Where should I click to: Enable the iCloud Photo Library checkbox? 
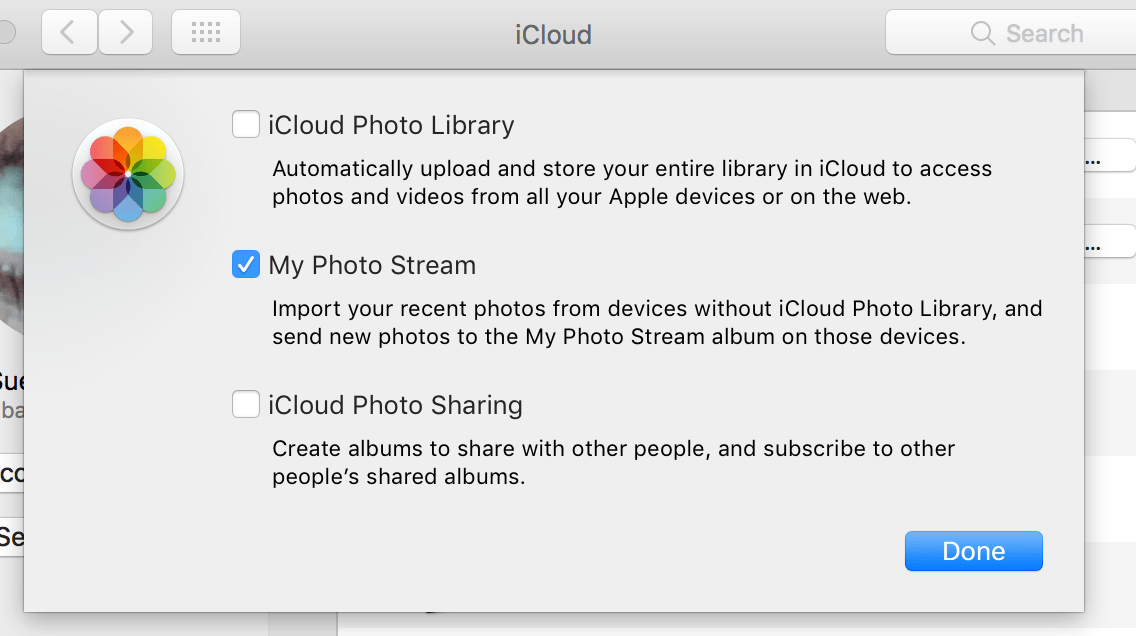click(245, 124)
